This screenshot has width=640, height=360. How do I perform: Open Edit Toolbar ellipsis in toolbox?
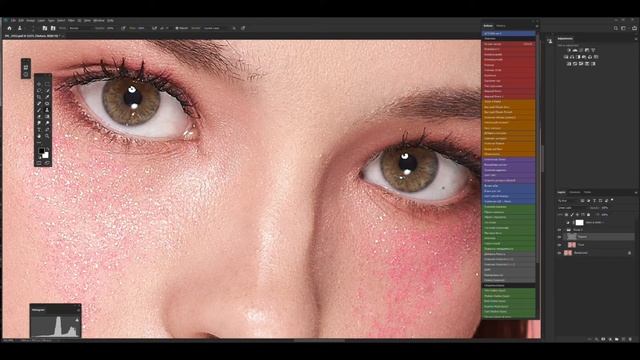pyautogui.click(x=39, y=142)
